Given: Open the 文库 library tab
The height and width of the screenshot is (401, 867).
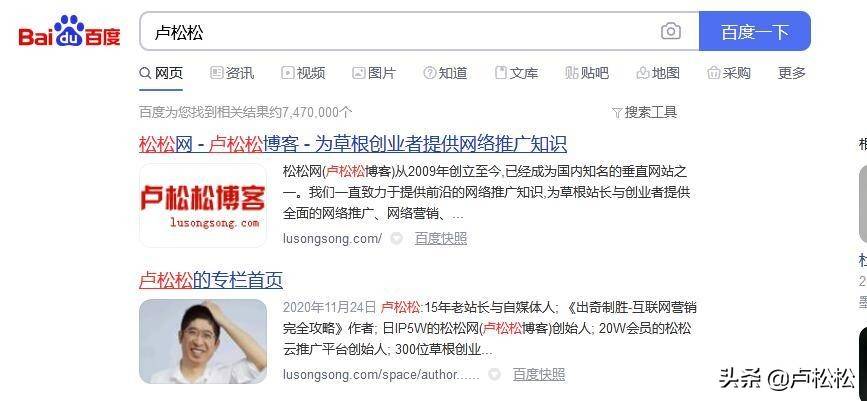Looking at the screenshot, I should point(516,72).
